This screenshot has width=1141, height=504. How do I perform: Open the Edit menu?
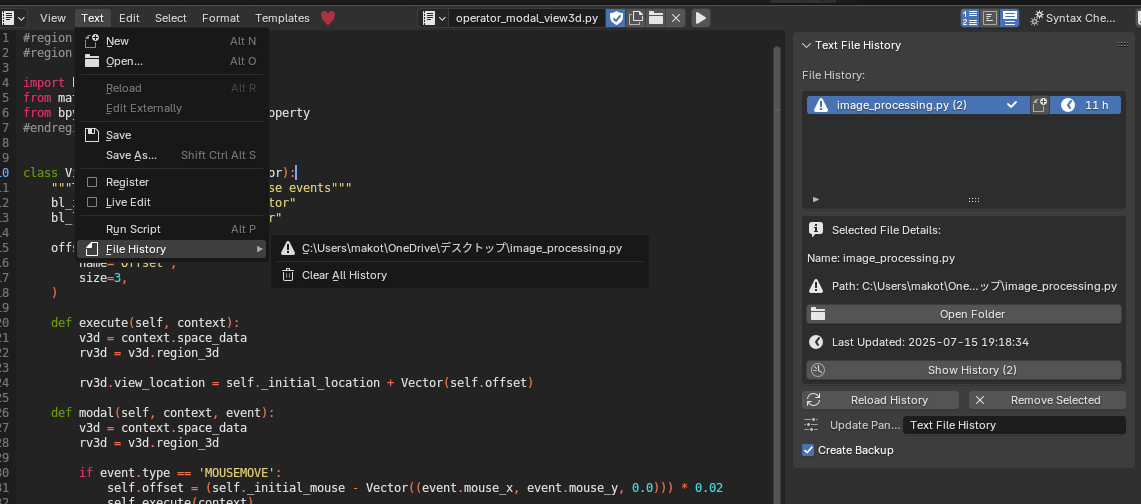tap(130, 18)
